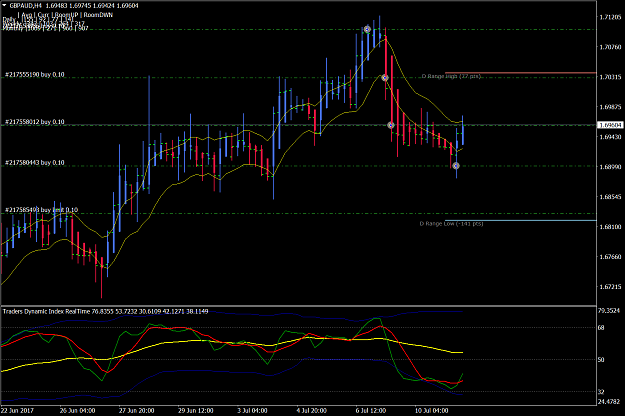Viewport: 625px width, 416px height.
Task: Click indicator level label 68
Action: pyautogui.click(x=601, y=328)
